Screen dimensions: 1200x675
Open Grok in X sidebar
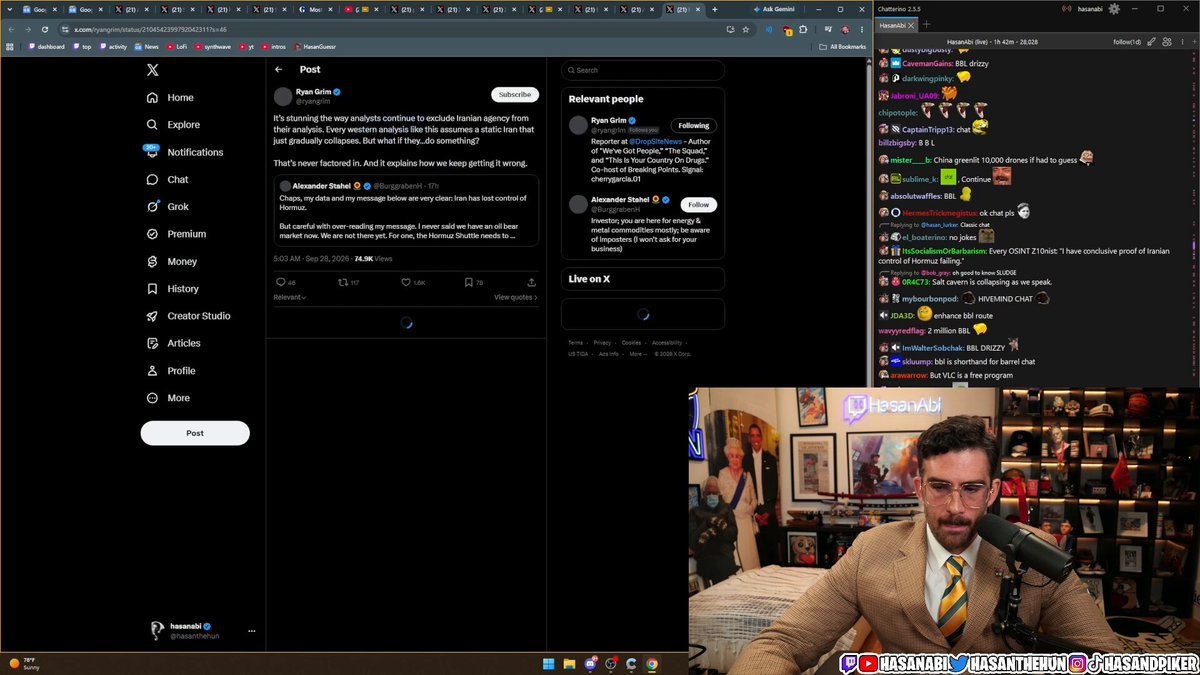[x=167, y=207]
